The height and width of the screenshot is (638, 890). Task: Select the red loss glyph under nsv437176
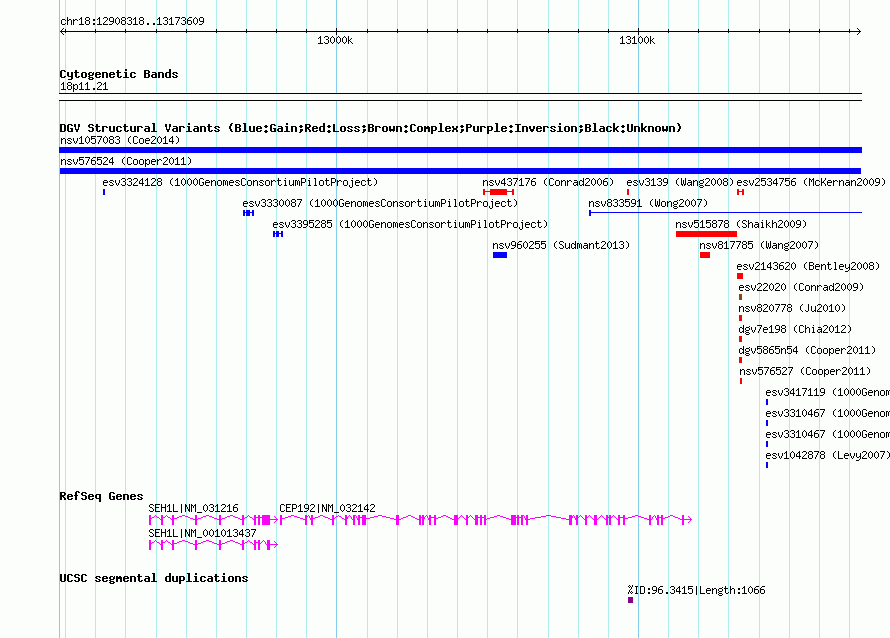(x=498, y=192)
